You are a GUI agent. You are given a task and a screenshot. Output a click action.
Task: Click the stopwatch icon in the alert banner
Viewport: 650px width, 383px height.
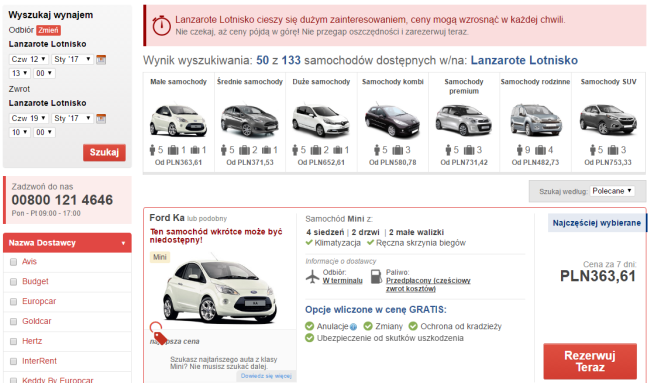(x=162, y=26)
